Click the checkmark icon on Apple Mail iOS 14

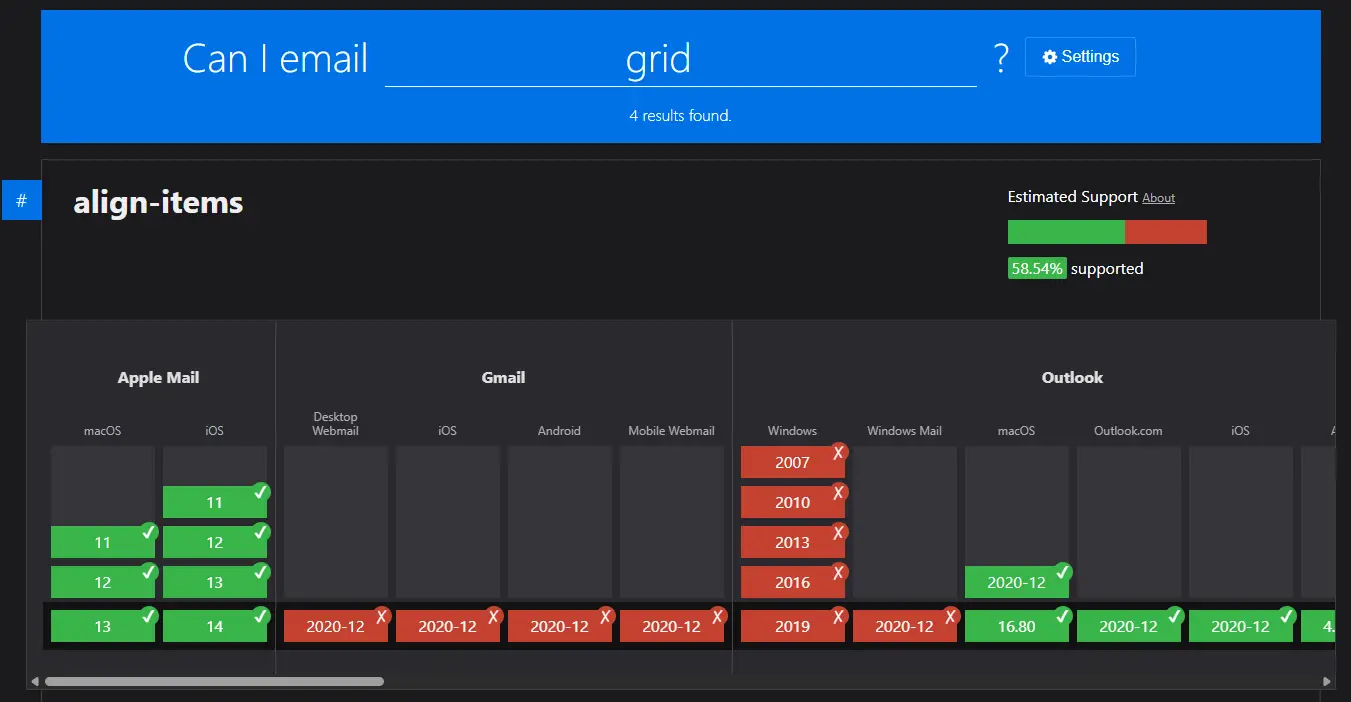pos(261,616)
